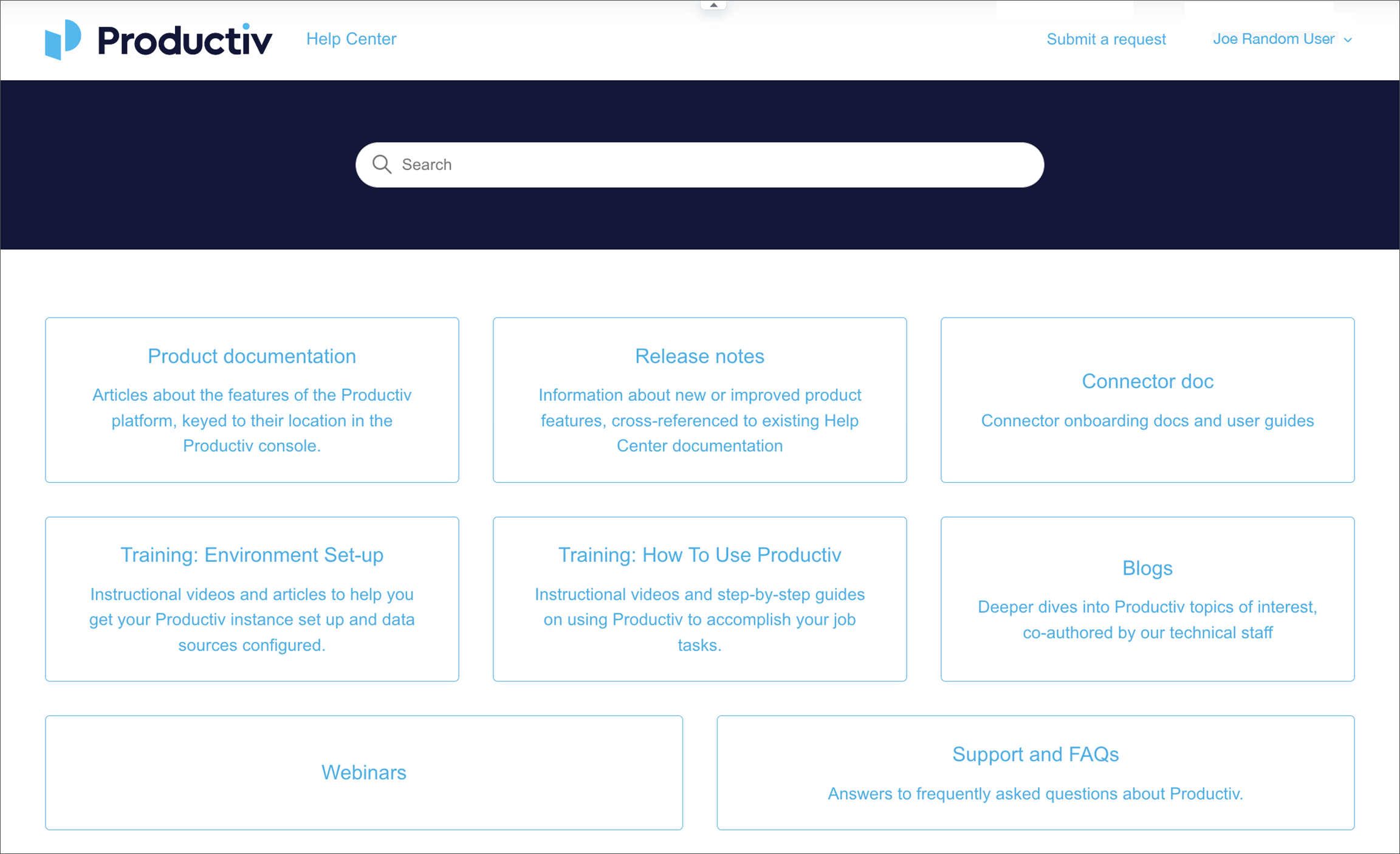Click the Connector onboarding docs description text
Viewport: 1400px width, 854px height.
(1147, 420)
